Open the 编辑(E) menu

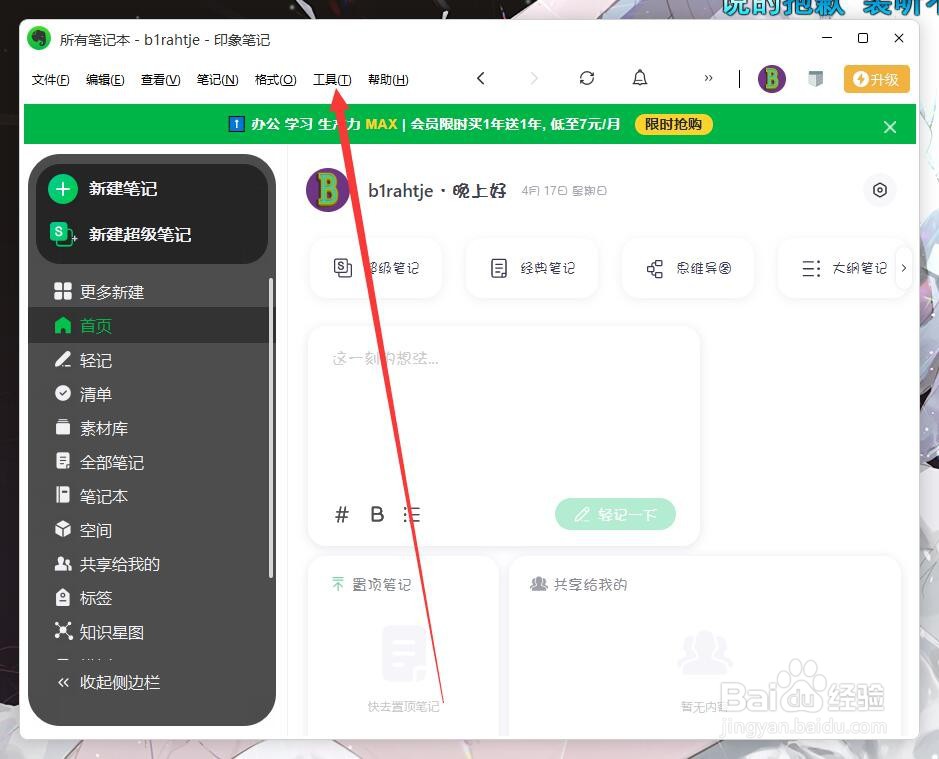(x=105, y=80)
